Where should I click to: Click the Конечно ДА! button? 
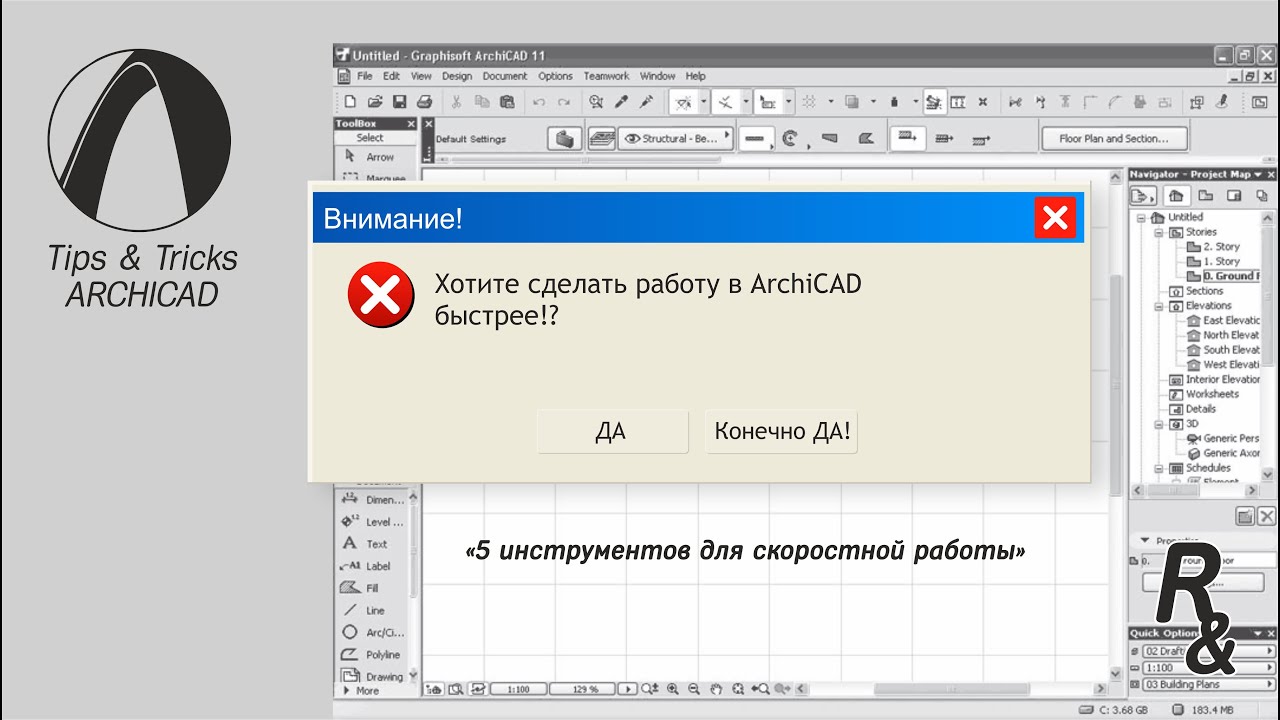coord(782,432)
